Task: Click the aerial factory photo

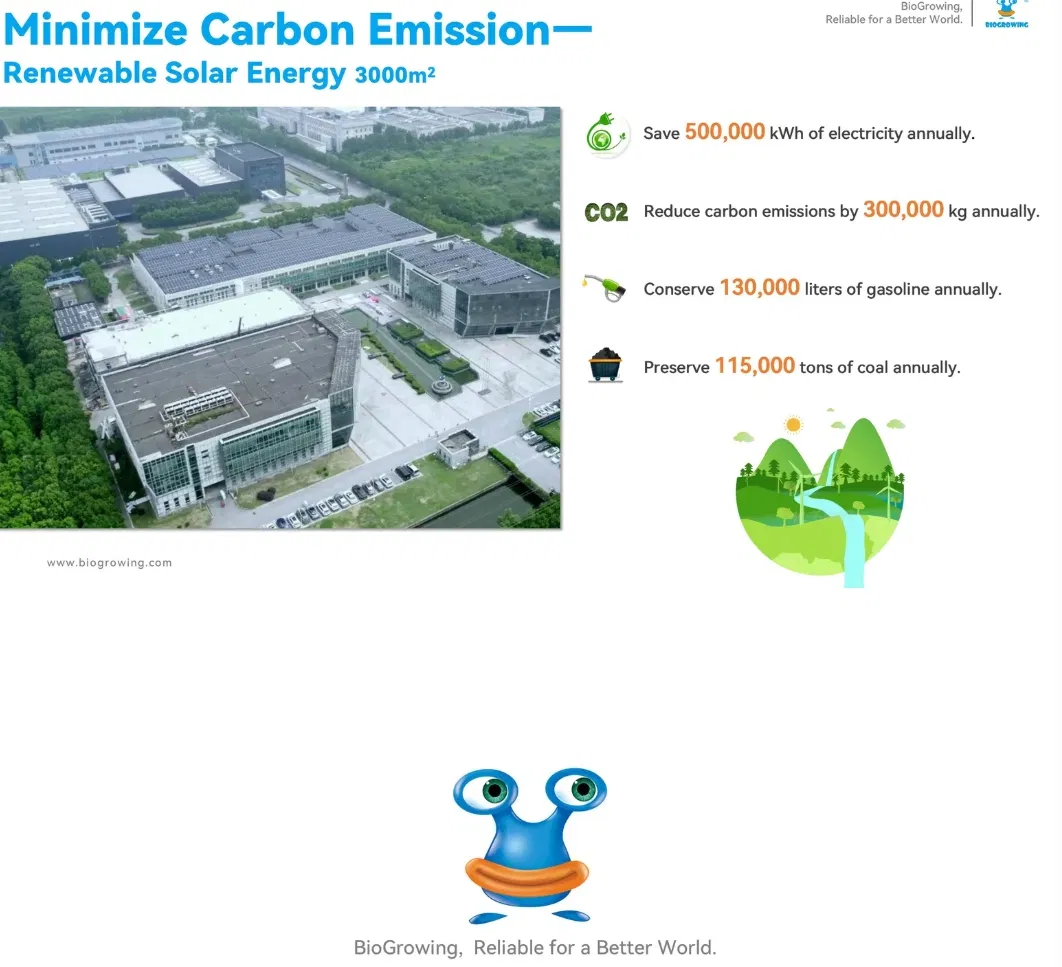Action: click(280, 317)
